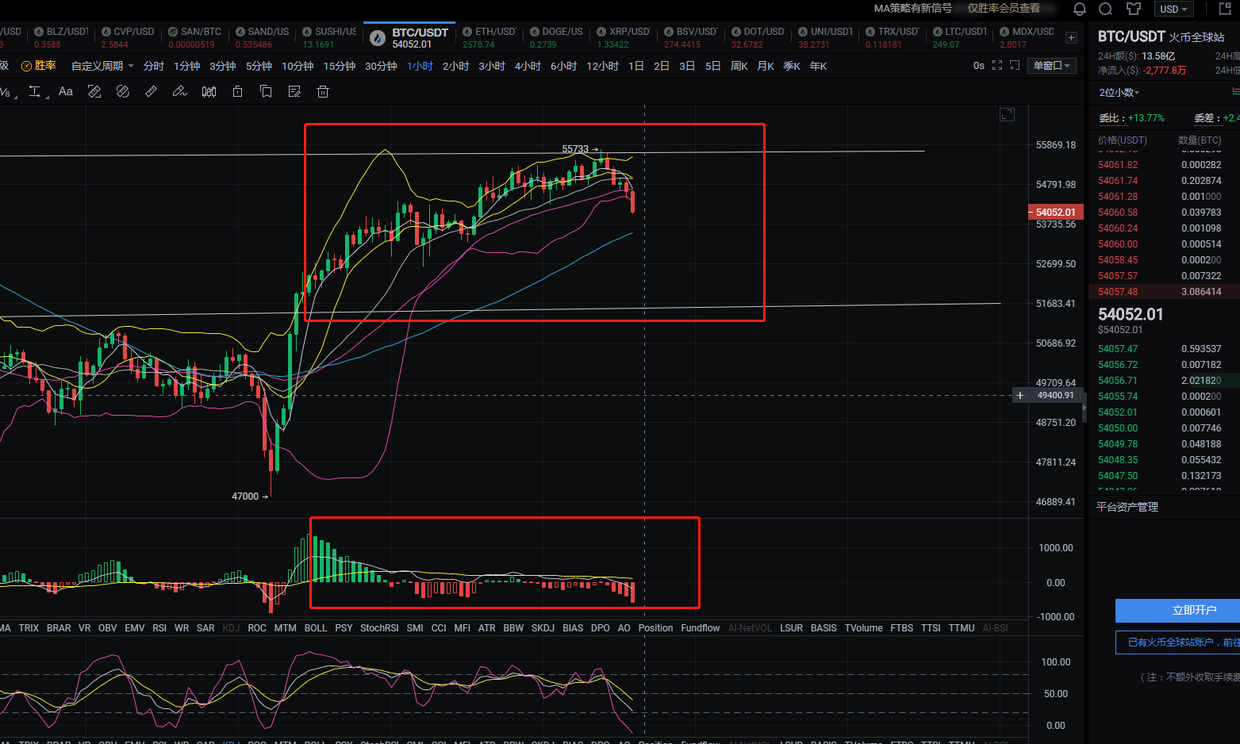Screen dimensions: 1240x744
Task: Select the 1日 timeframe
Action: pos(636,66)
